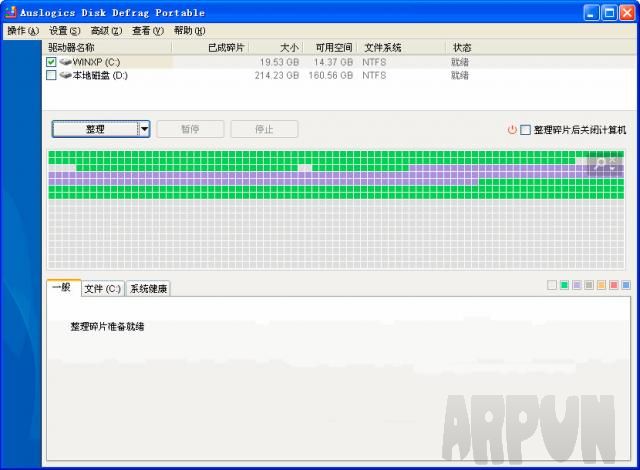Click the 暂停 button
The height and width of the screenshot is (470, 640).
(190, 129)
